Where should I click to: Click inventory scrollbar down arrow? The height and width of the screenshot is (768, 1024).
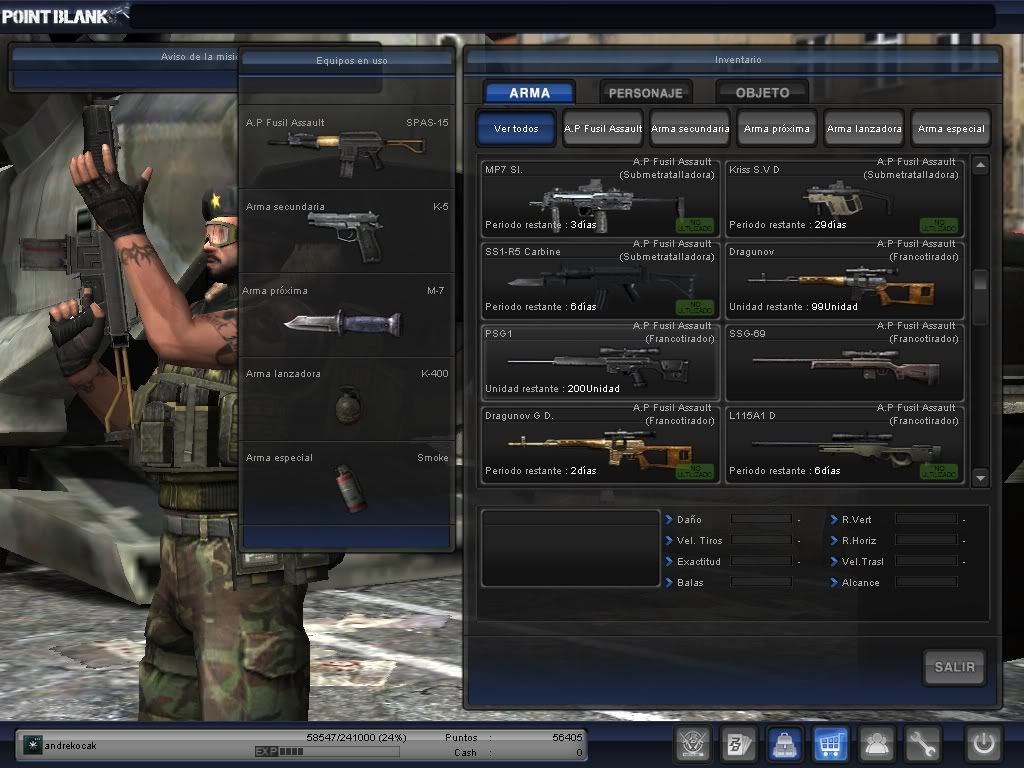pyautogui.click(x=980, y=478)
